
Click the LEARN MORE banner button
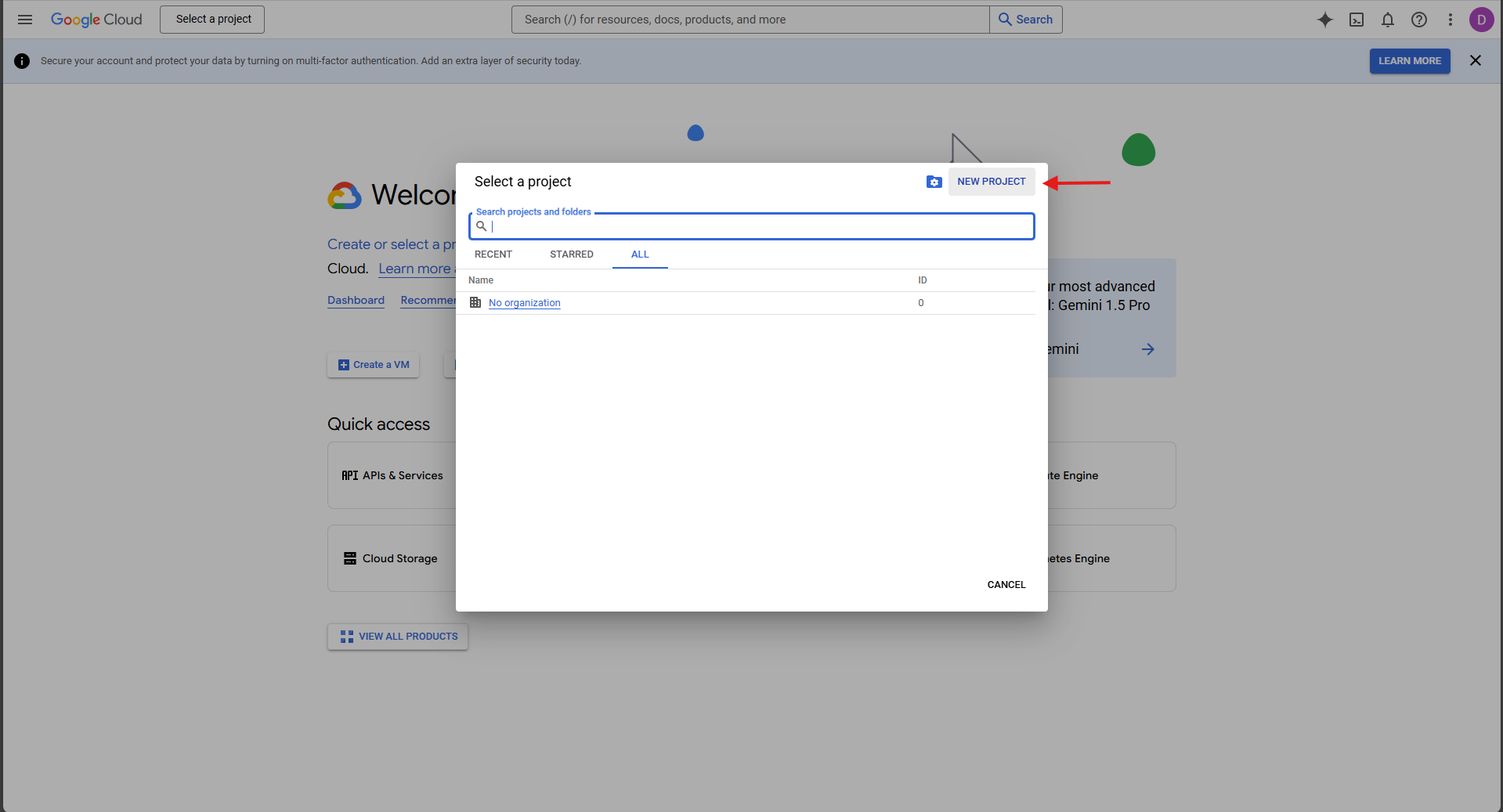(1410, 61)
